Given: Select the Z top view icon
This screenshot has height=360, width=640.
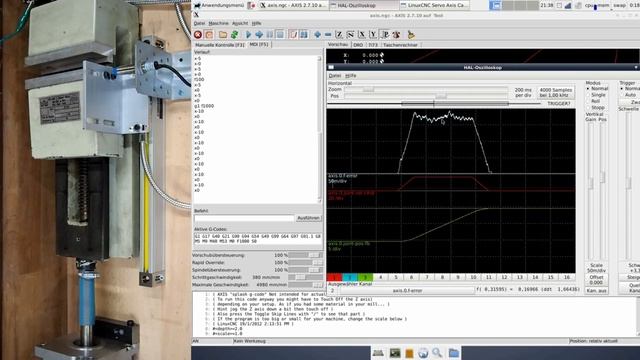Looking at the screenshot, I should [339, 35].
